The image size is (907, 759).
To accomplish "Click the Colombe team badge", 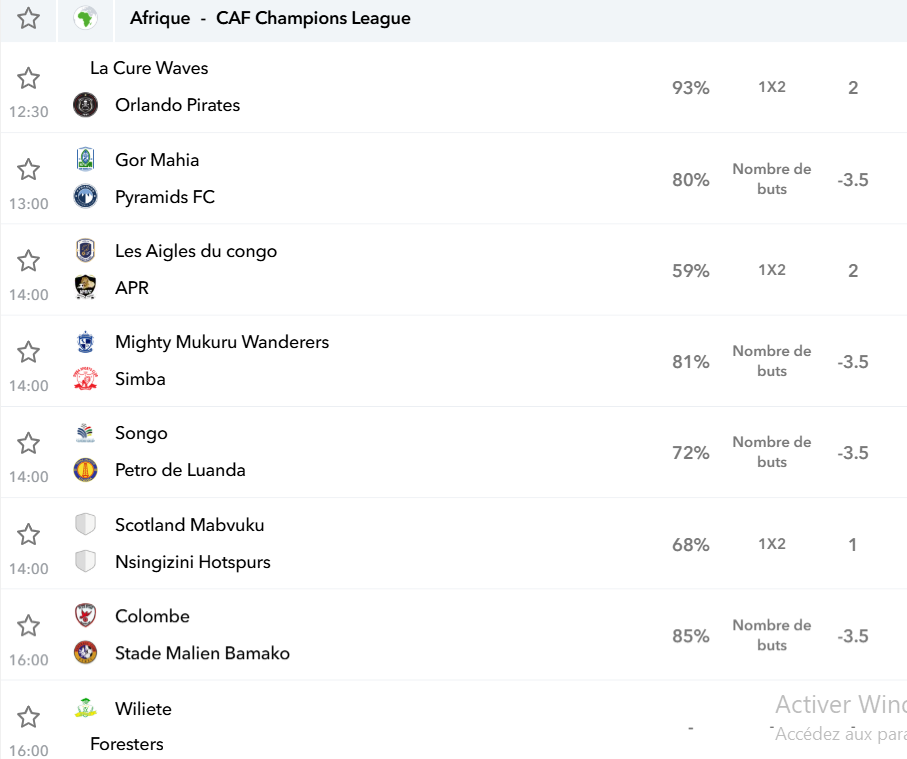I will tap(85, 616).
